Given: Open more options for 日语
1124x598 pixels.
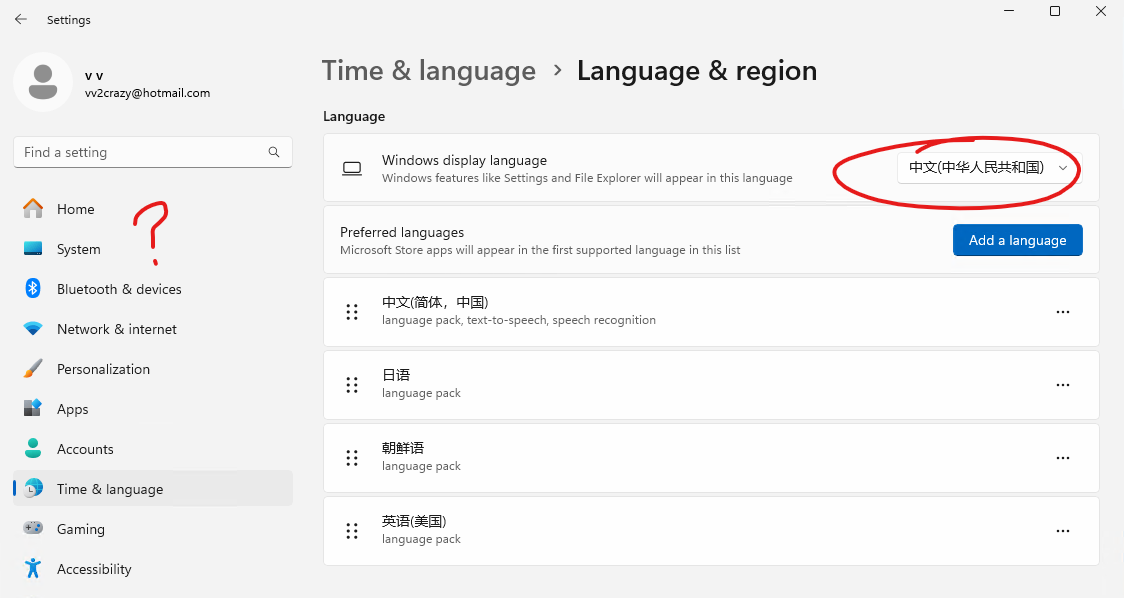Looking at the screenshot, I should coord(1062,385).
